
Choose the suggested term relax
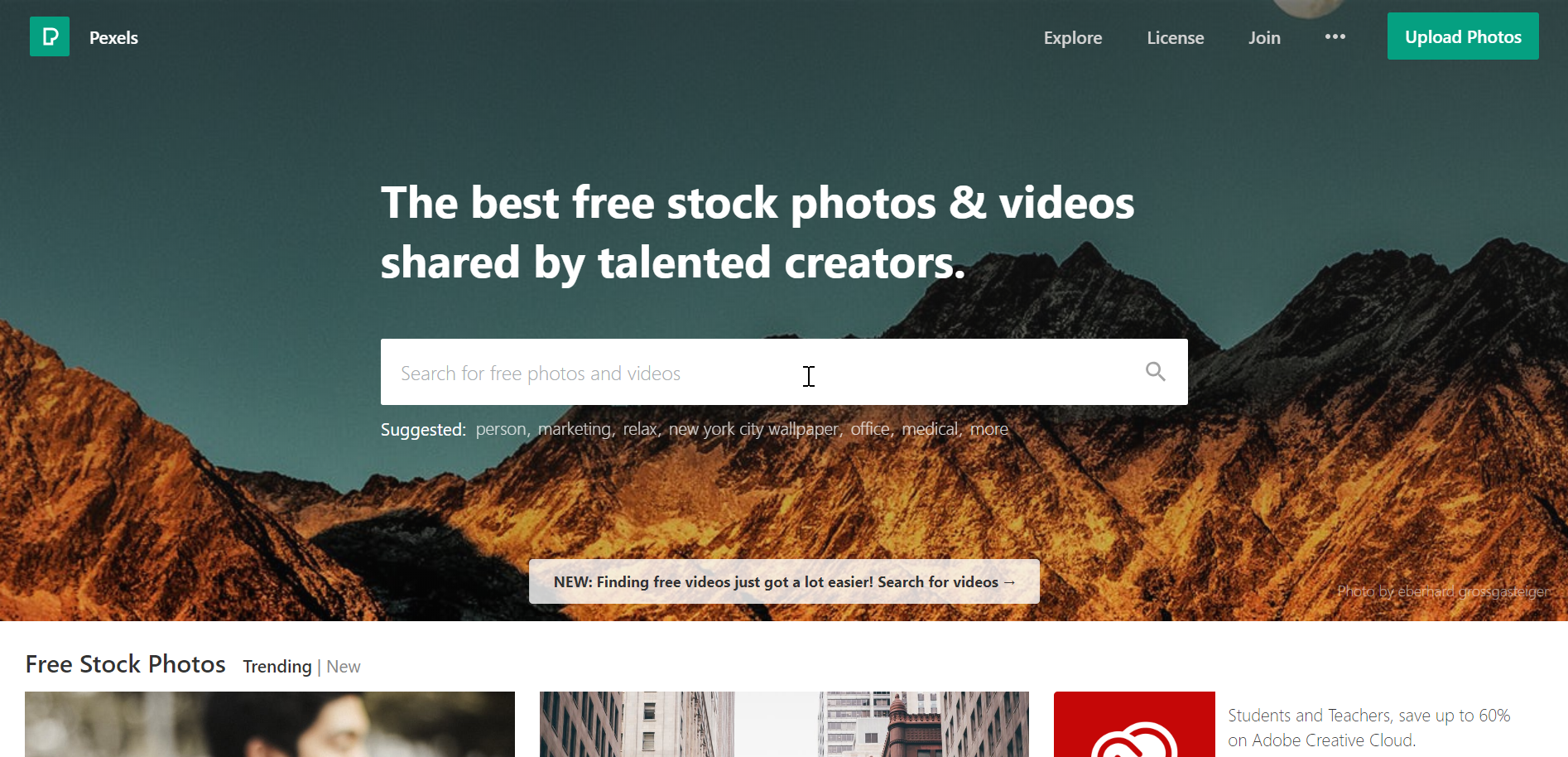640,429
